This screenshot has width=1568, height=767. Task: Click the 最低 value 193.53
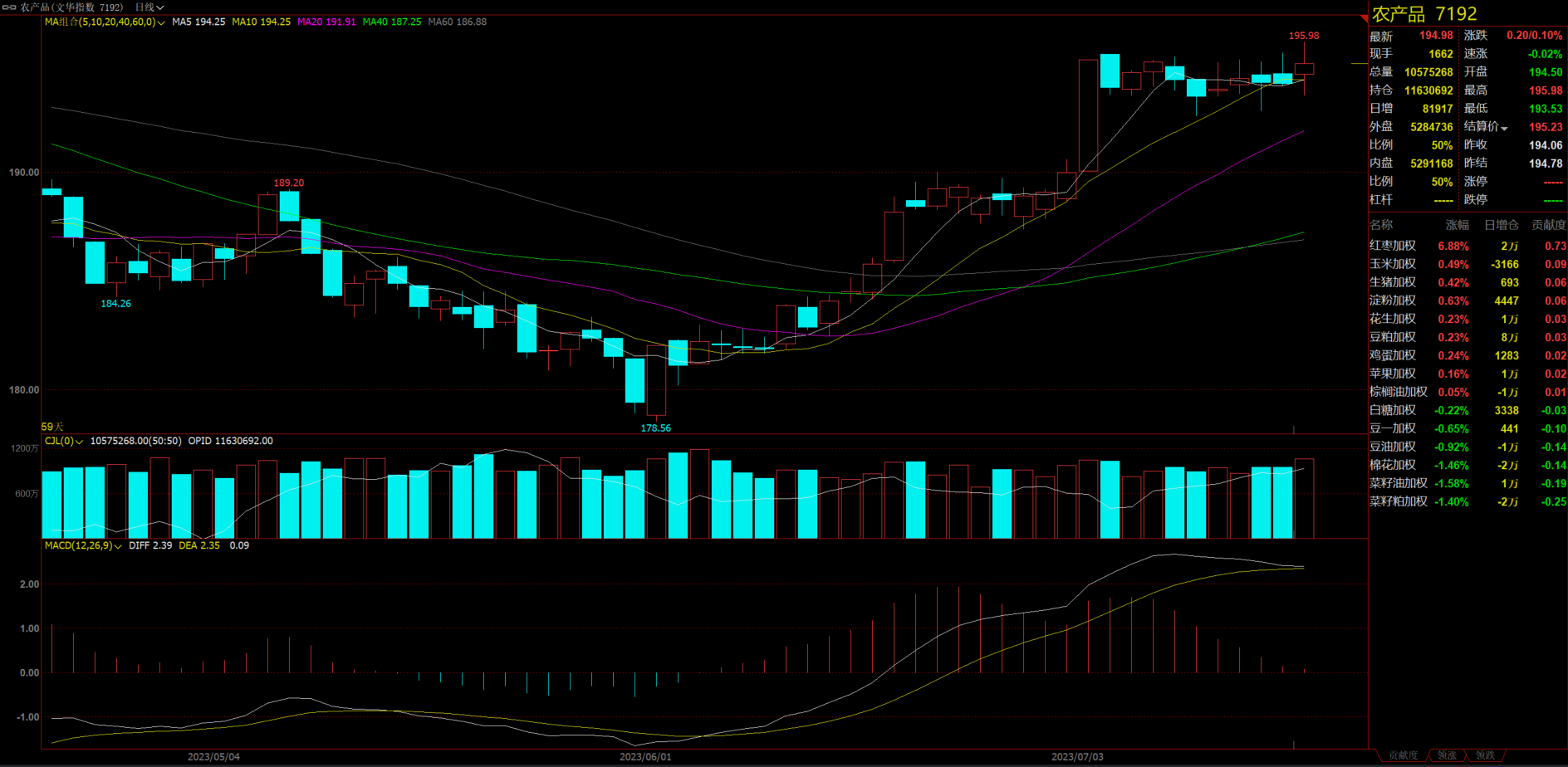click(x=1546, y=109)
